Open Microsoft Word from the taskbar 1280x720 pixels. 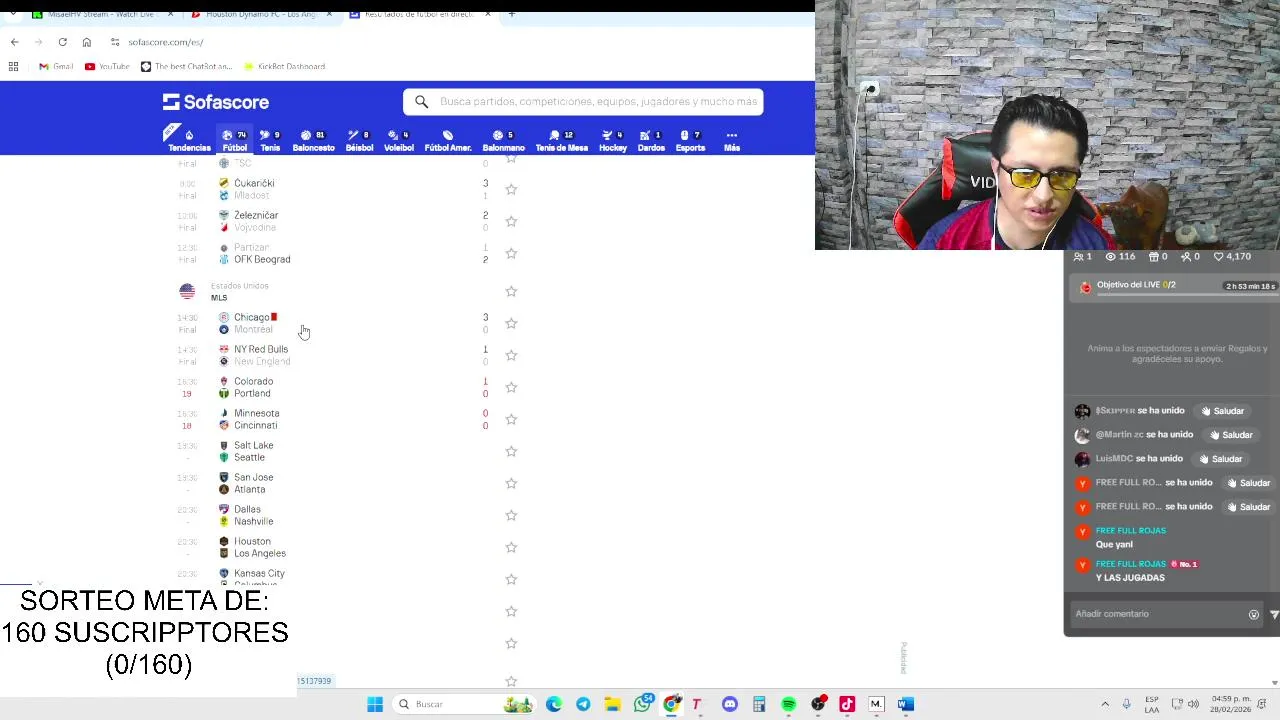tap(906, 704)
